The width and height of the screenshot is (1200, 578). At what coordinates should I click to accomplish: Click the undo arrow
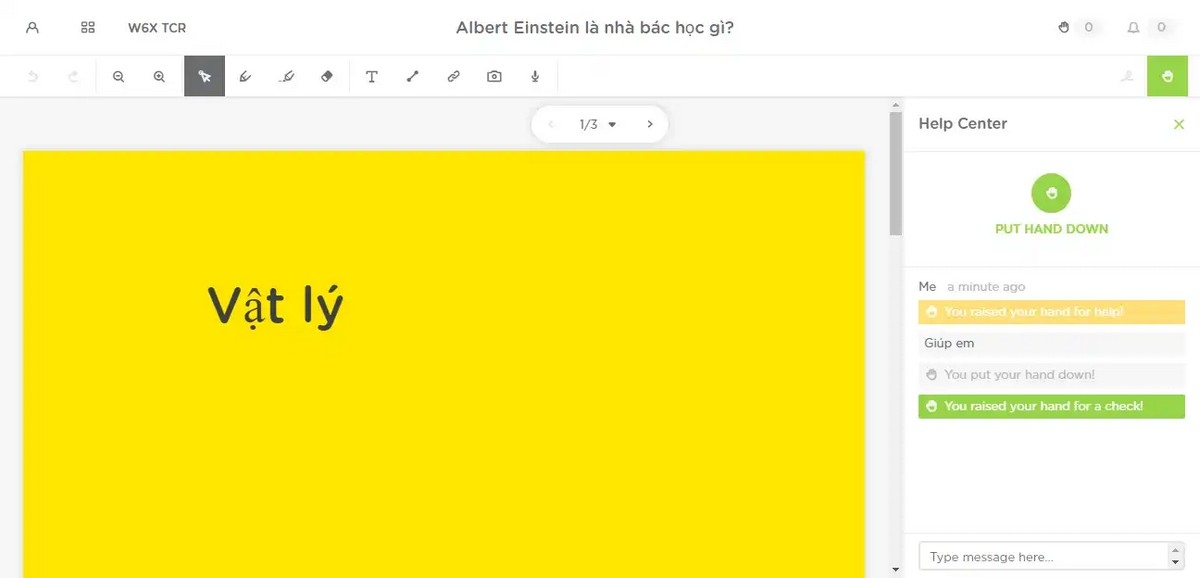(32, 76)
